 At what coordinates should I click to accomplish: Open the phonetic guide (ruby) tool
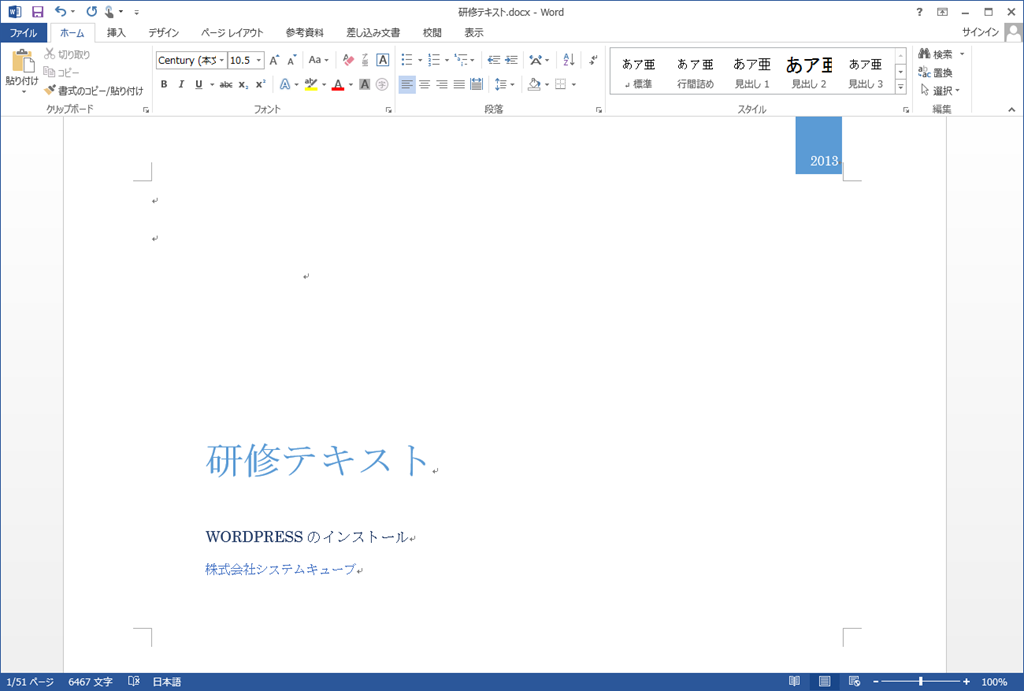(x=365, y=60)
